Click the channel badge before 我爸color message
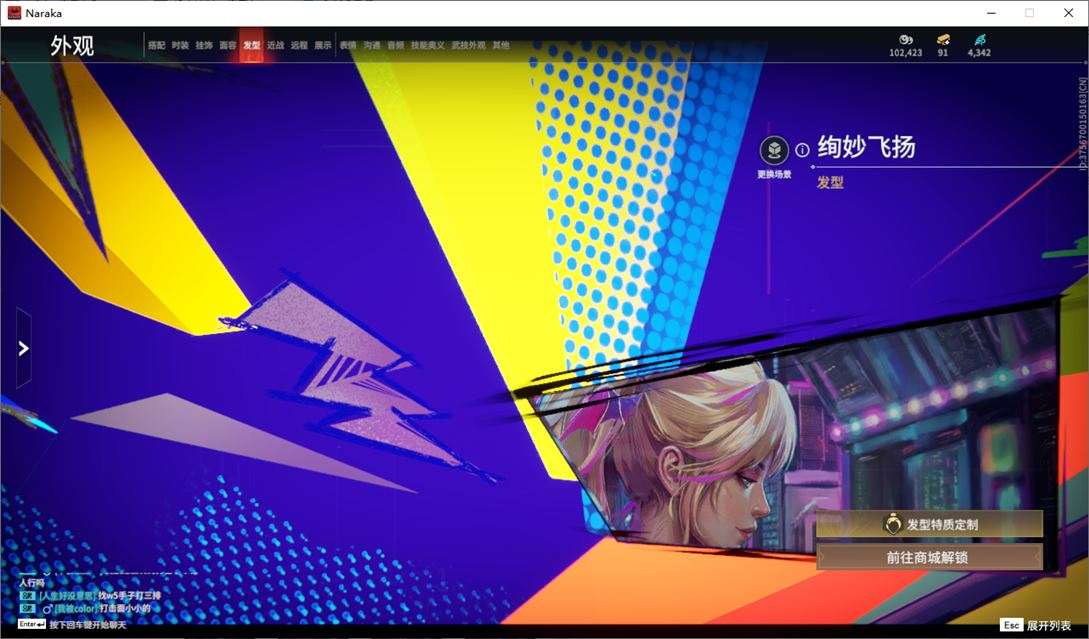1089x639 pixels. [x=28, y=609]
